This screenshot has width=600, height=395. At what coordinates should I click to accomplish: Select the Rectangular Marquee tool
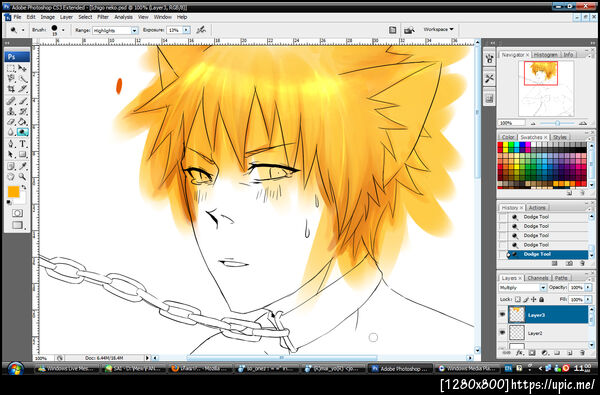(x=11, y=69)
